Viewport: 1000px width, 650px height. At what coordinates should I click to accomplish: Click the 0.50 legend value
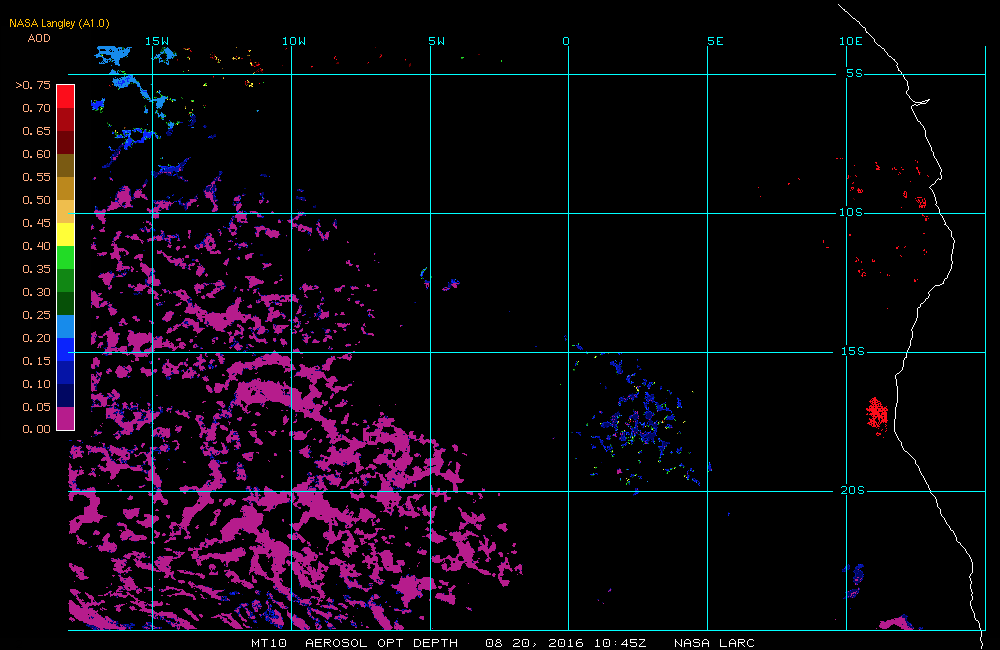click(x=36, y=200)
